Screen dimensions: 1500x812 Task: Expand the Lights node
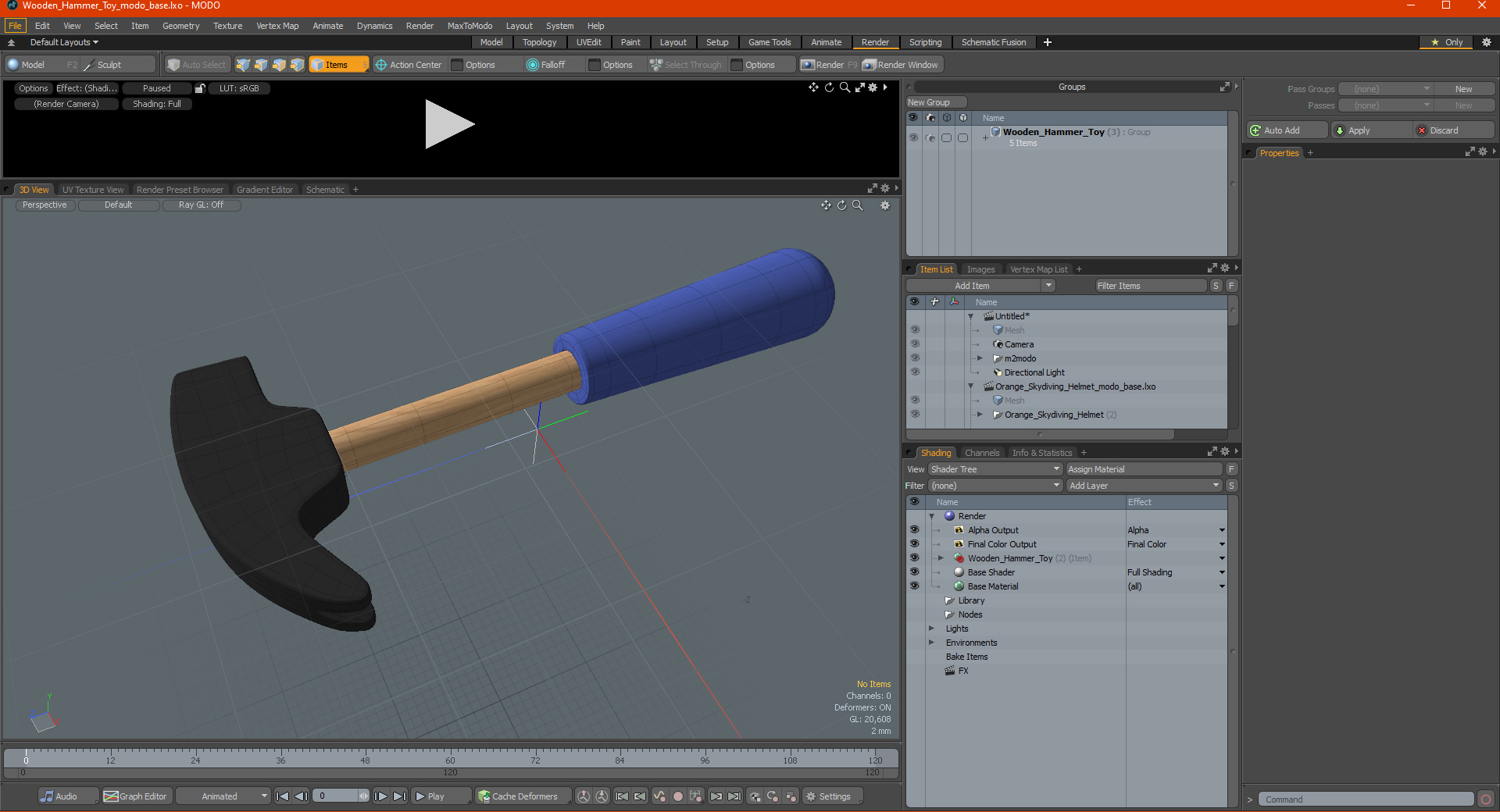931,629
